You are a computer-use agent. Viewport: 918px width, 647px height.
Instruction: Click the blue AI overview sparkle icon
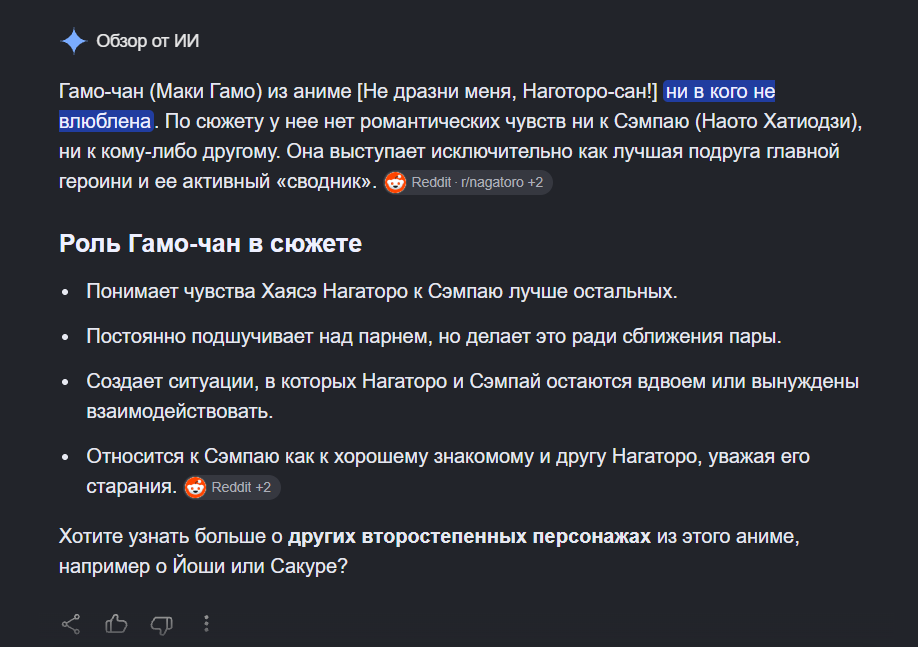[74, 41]
